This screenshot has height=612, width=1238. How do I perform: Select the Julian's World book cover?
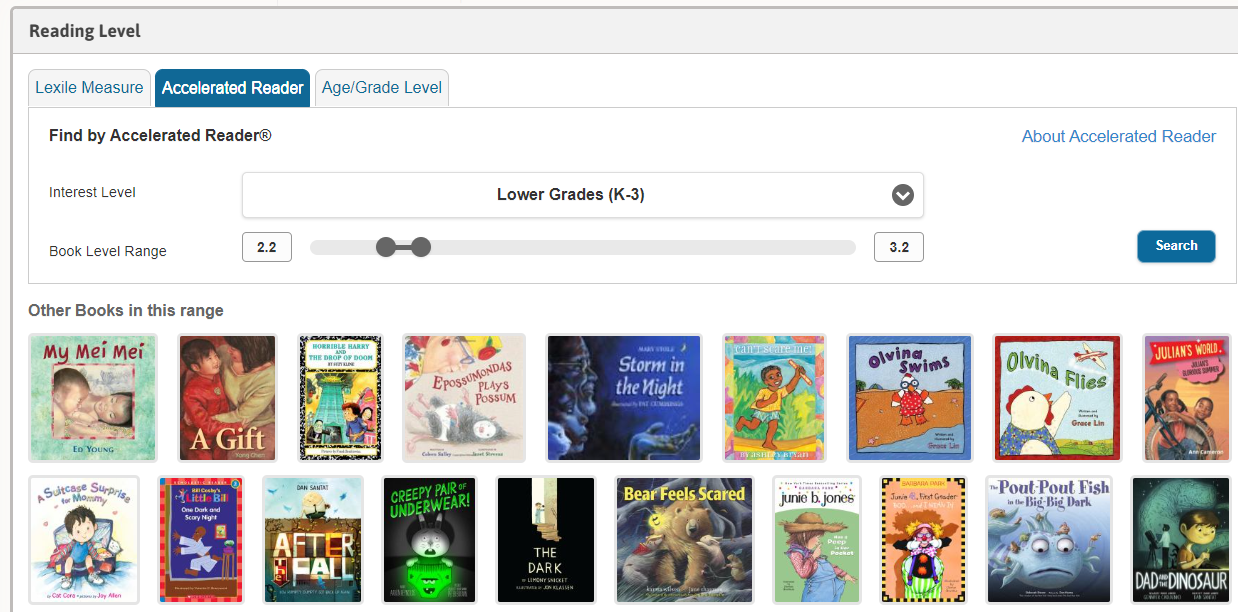1187,398
